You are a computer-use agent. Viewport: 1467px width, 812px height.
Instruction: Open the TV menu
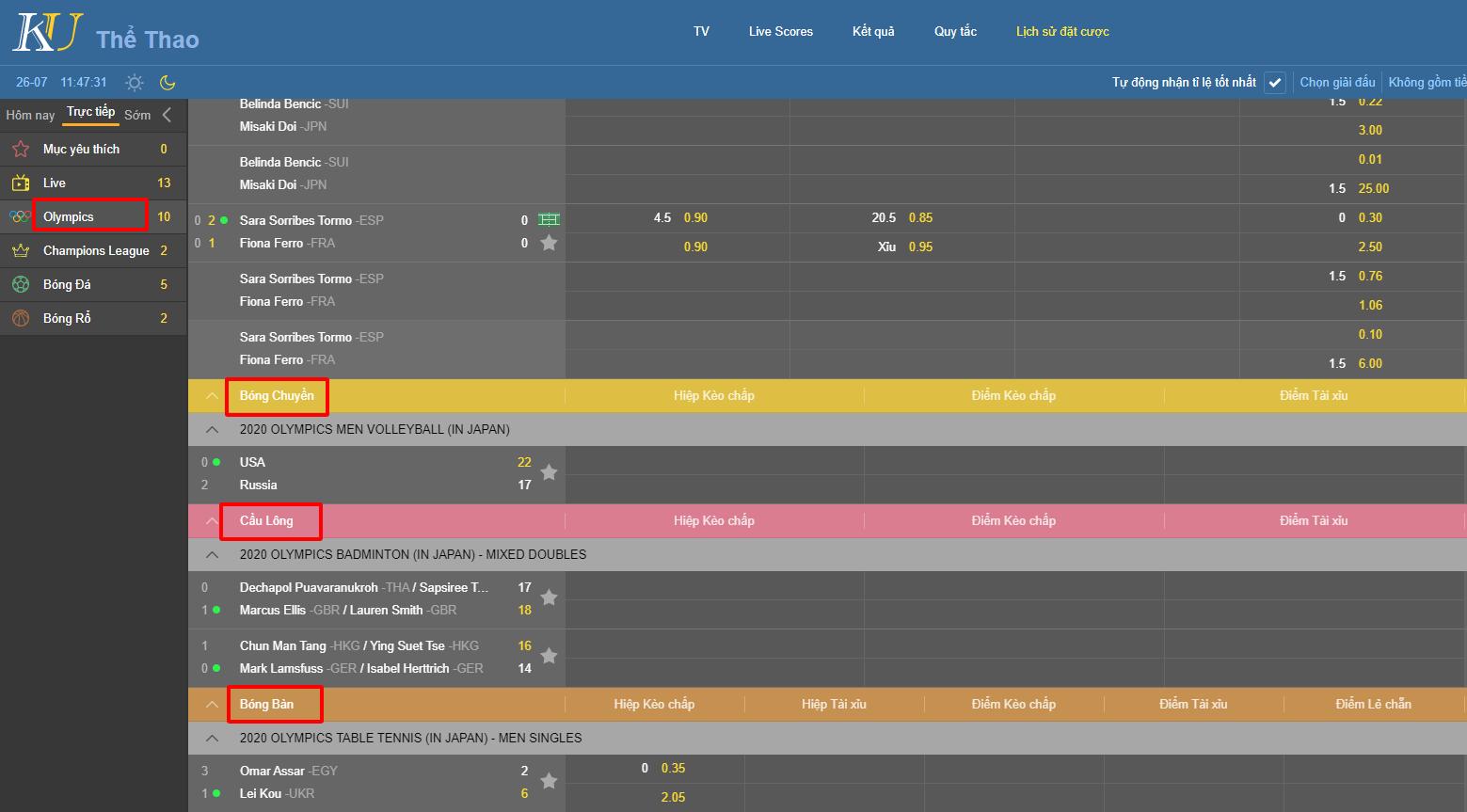(701, 31)
